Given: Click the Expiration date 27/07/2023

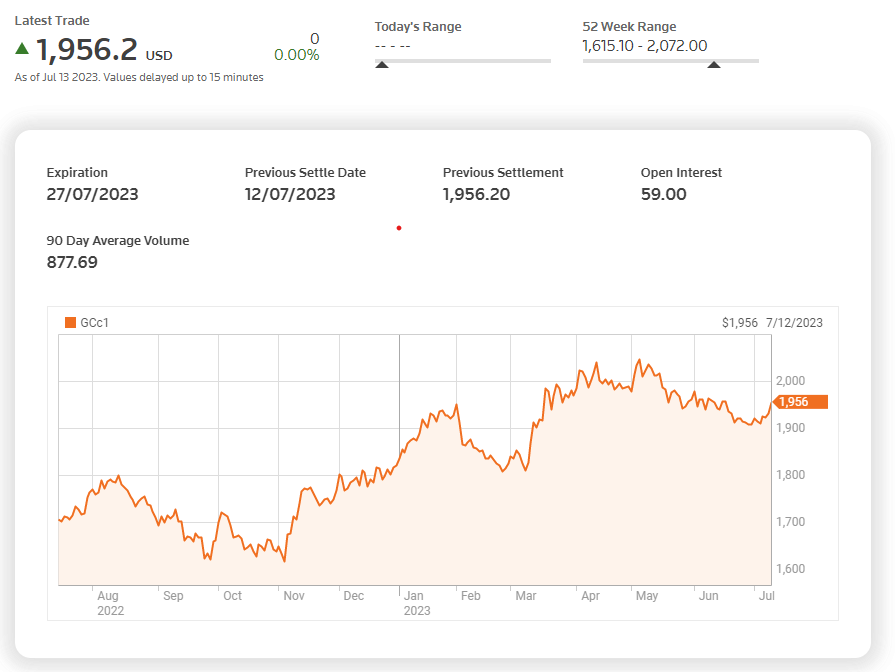Looking at the screenshot, I should 92,194.
